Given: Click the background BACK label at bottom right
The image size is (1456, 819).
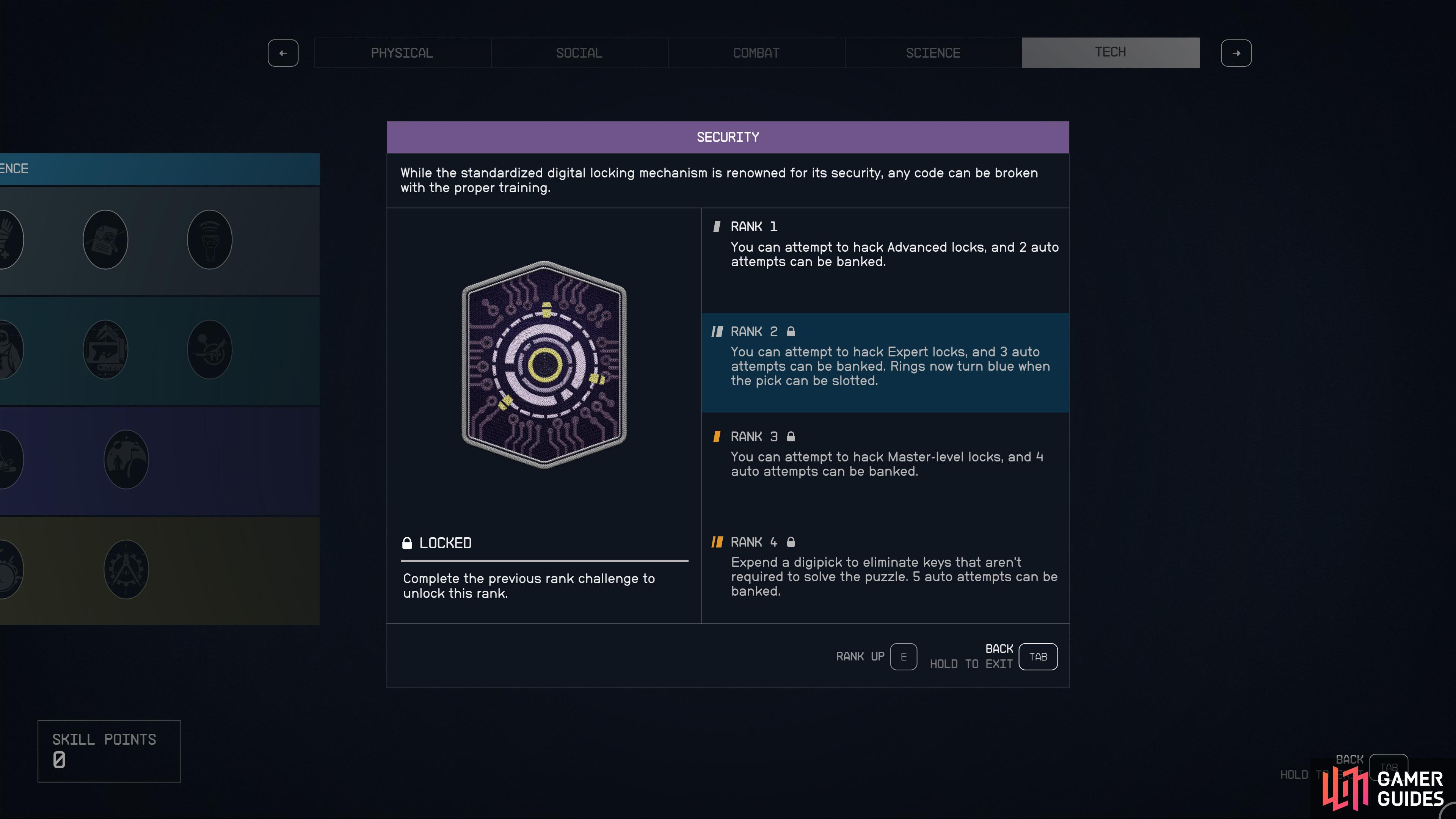Looking at the screenshot, I should [x=1349, y=759].
